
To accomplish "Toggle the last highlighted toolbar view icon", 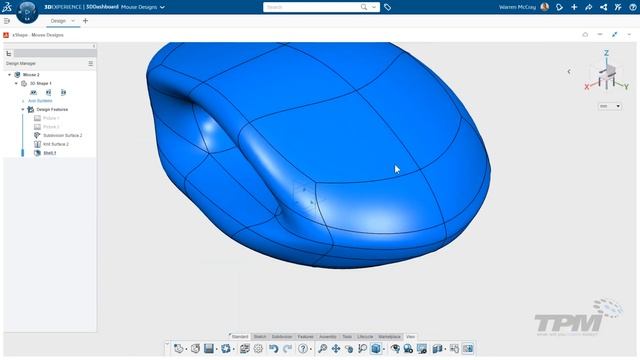I will pyautogui.click(x=468, y=349).
